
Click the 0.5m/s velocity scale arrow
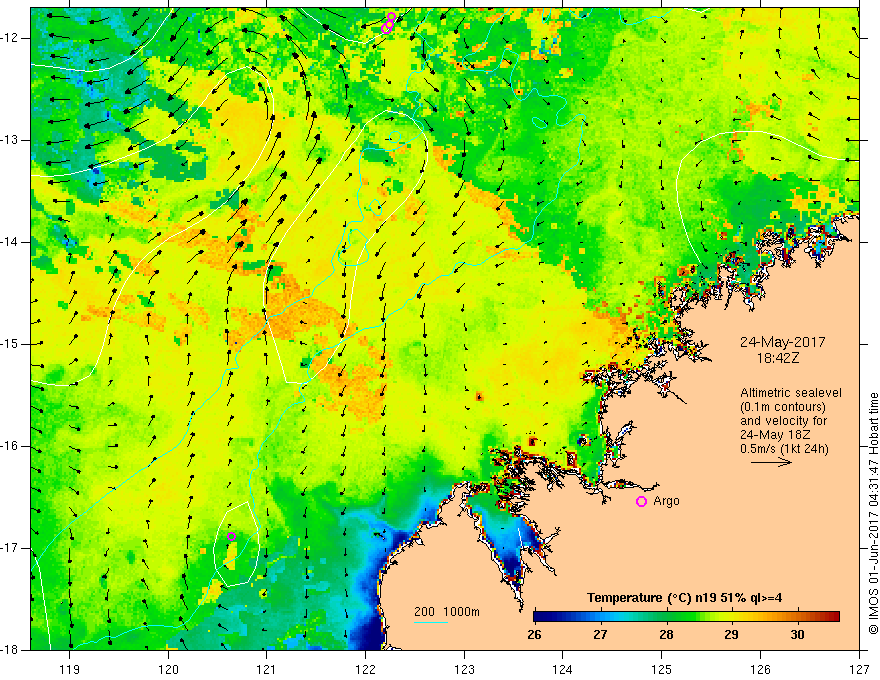(x=771, y=462)
